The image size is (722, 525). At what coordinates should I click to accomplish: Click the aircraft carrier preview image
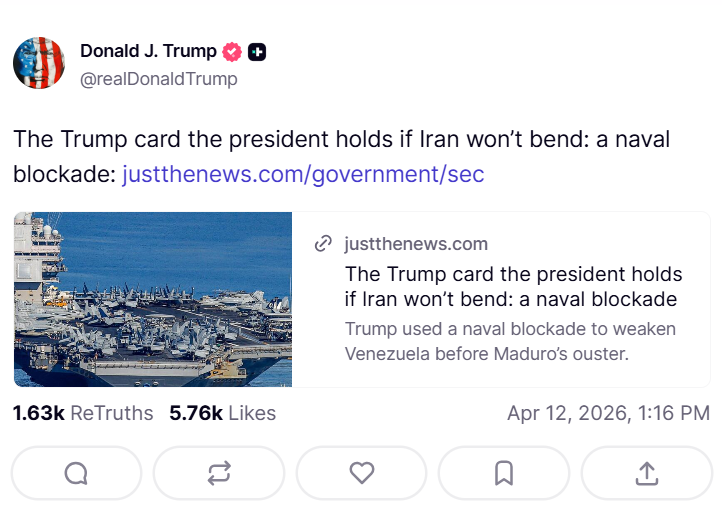tap(153, 299)
